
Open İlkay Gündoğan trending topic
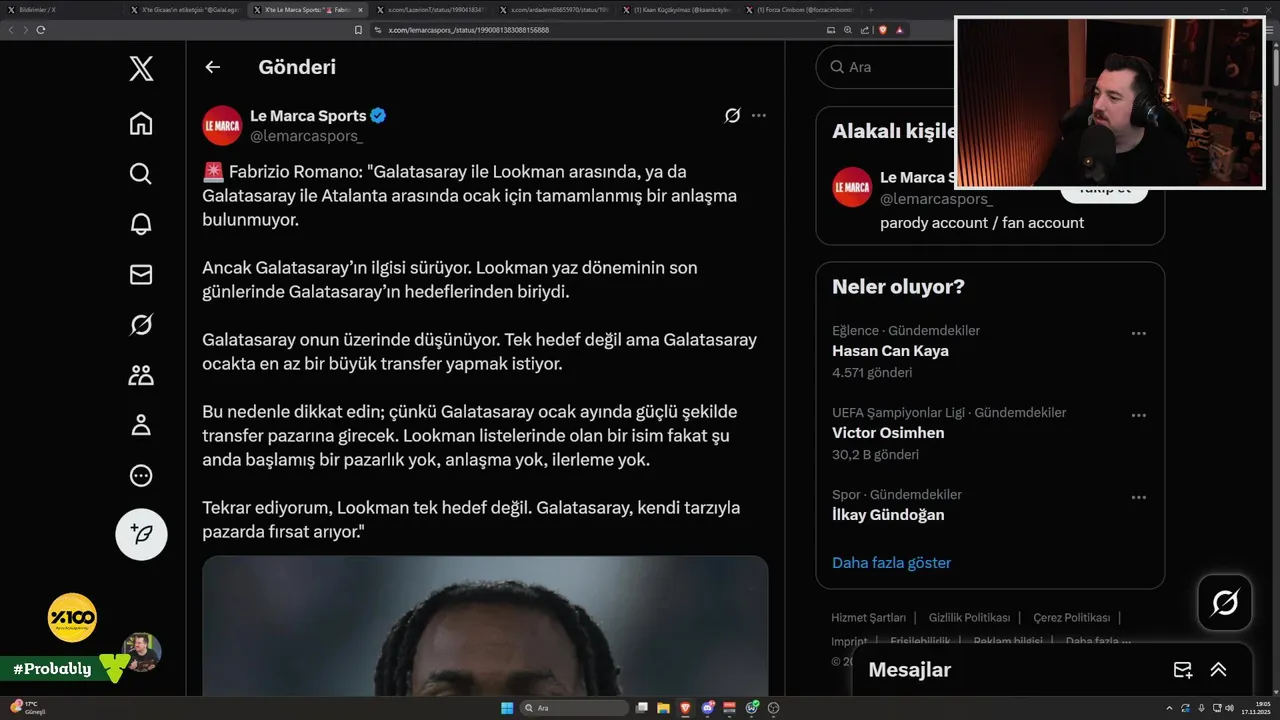tap(888, 515)
